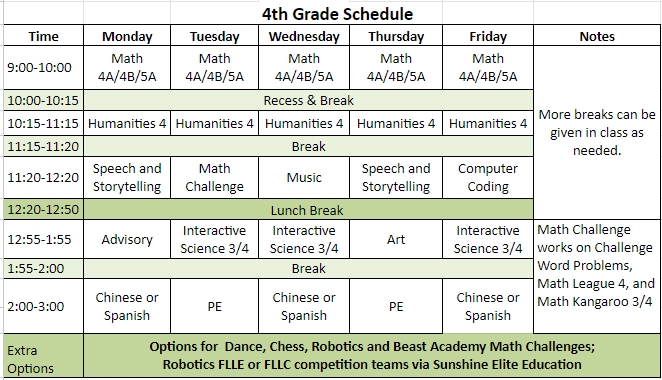Select the note about more breaks
The image size is (662, 380).
tap(597, 133)
